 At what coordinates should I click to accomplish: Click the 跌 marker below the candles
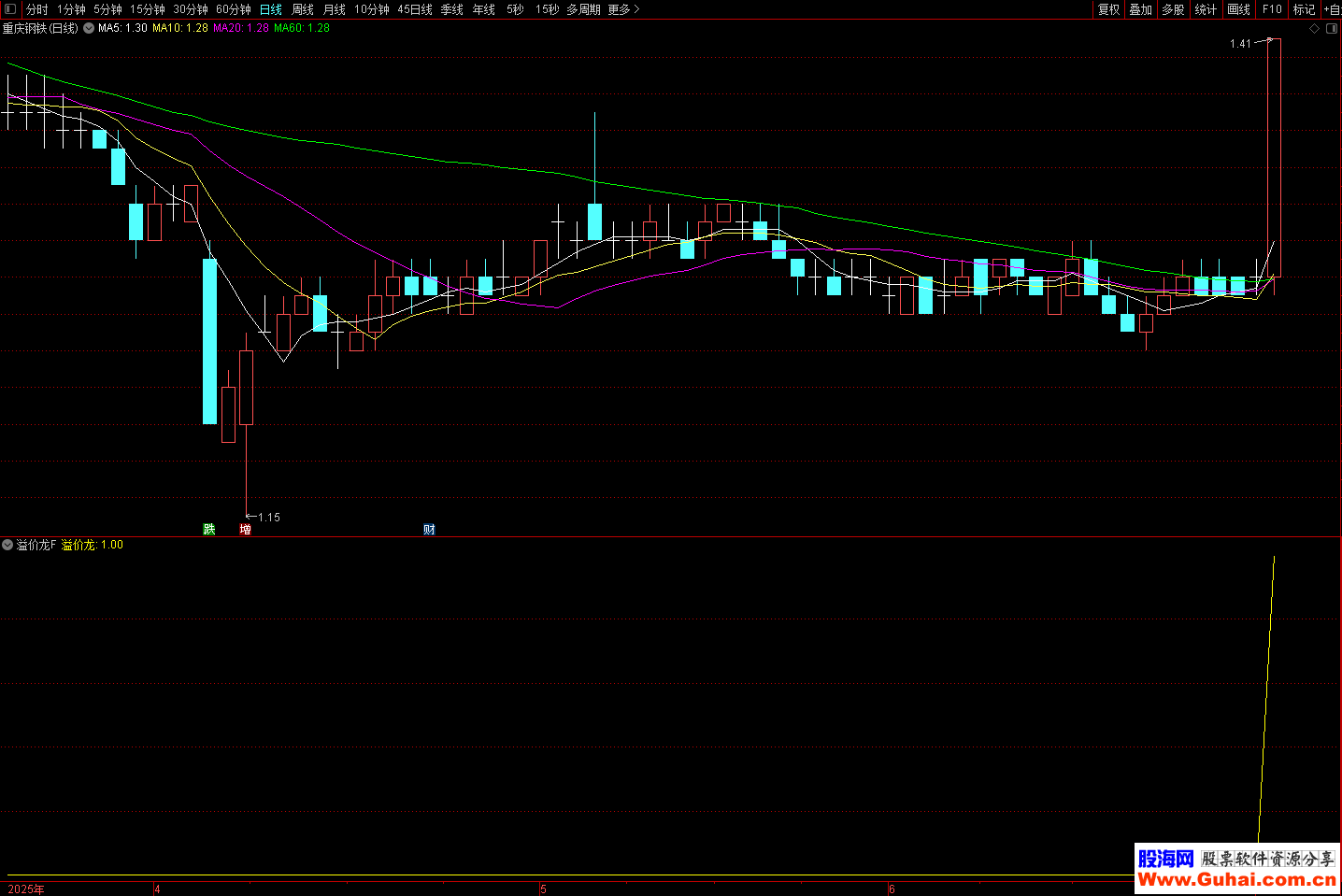tap(209, 530)
